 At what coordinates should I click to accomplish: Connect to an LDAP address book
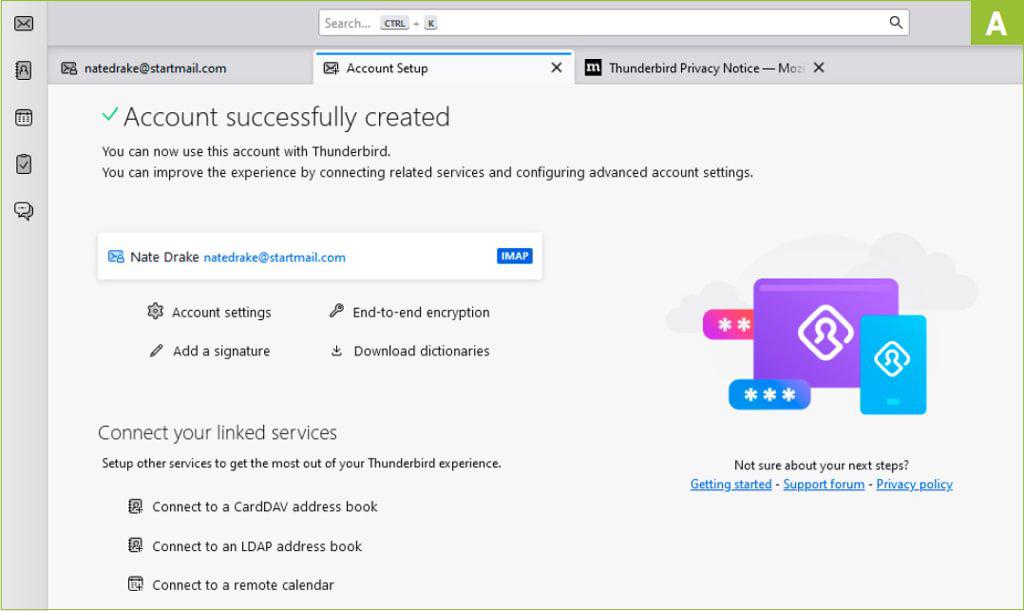coord(245,546)
